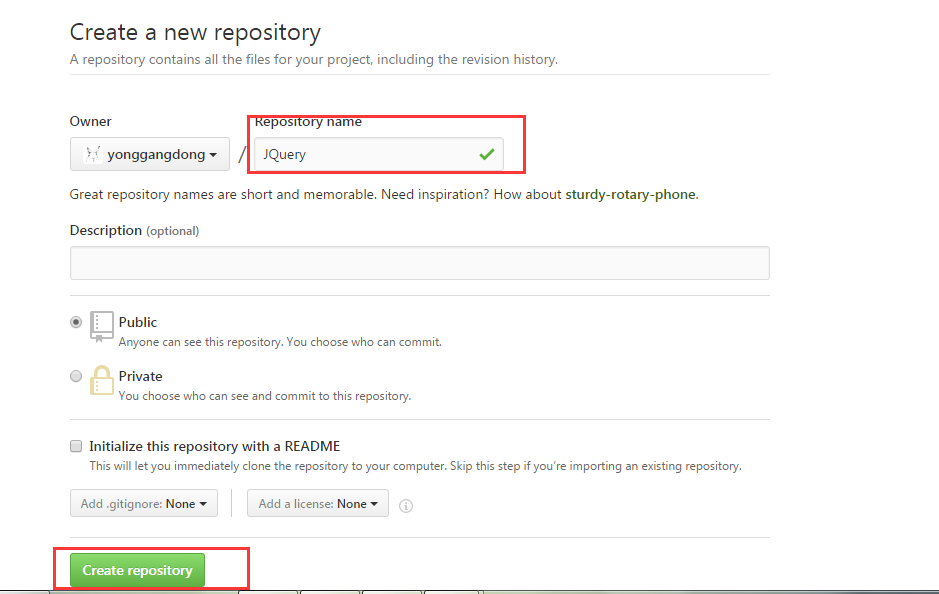This screenshot has width=939, height=594.
Task: Enable Initialize this repository with a README
Action: coord(76,446)
